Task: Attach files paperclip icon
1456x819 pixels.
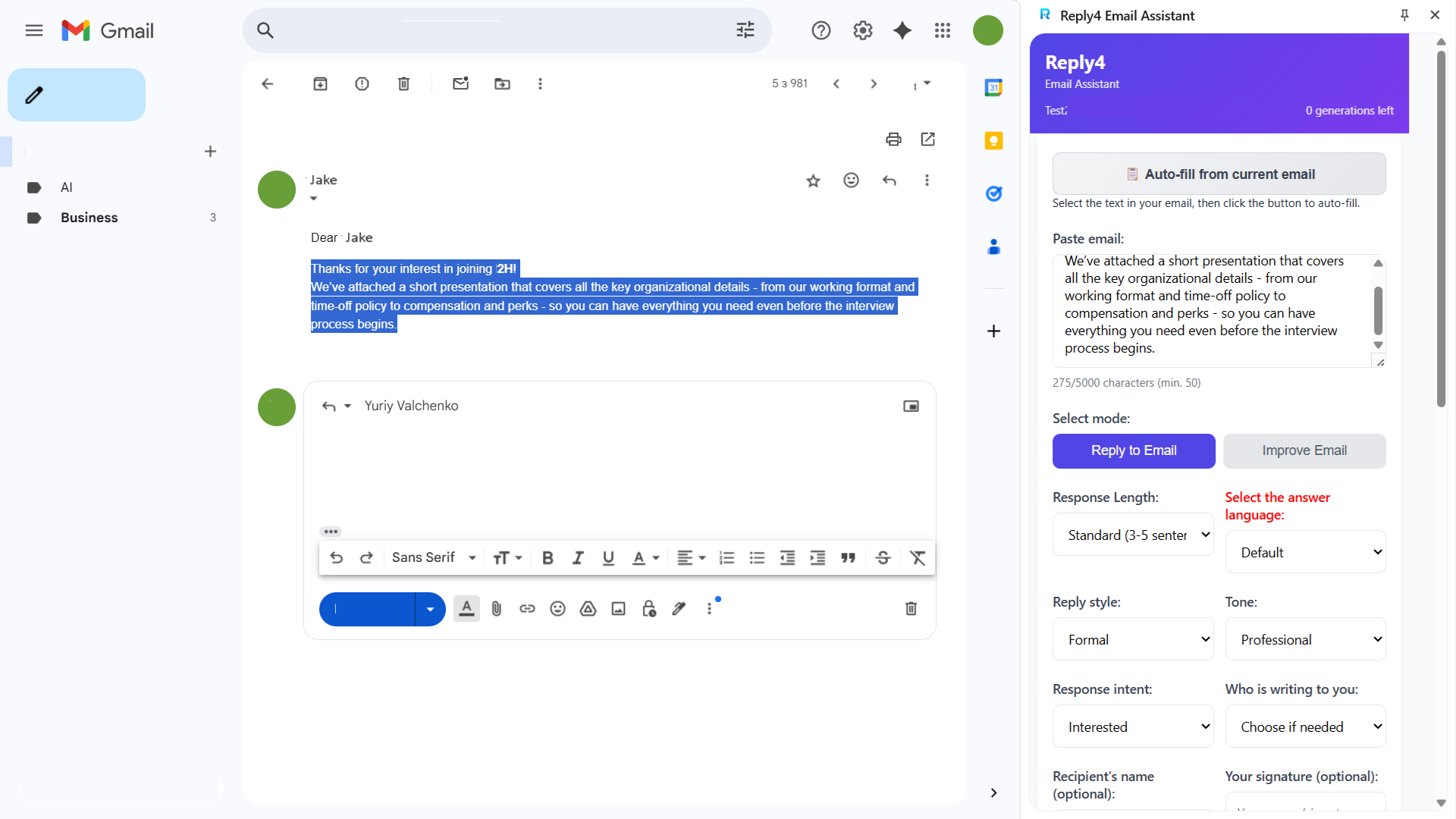Action: click(x=497, y=609)
